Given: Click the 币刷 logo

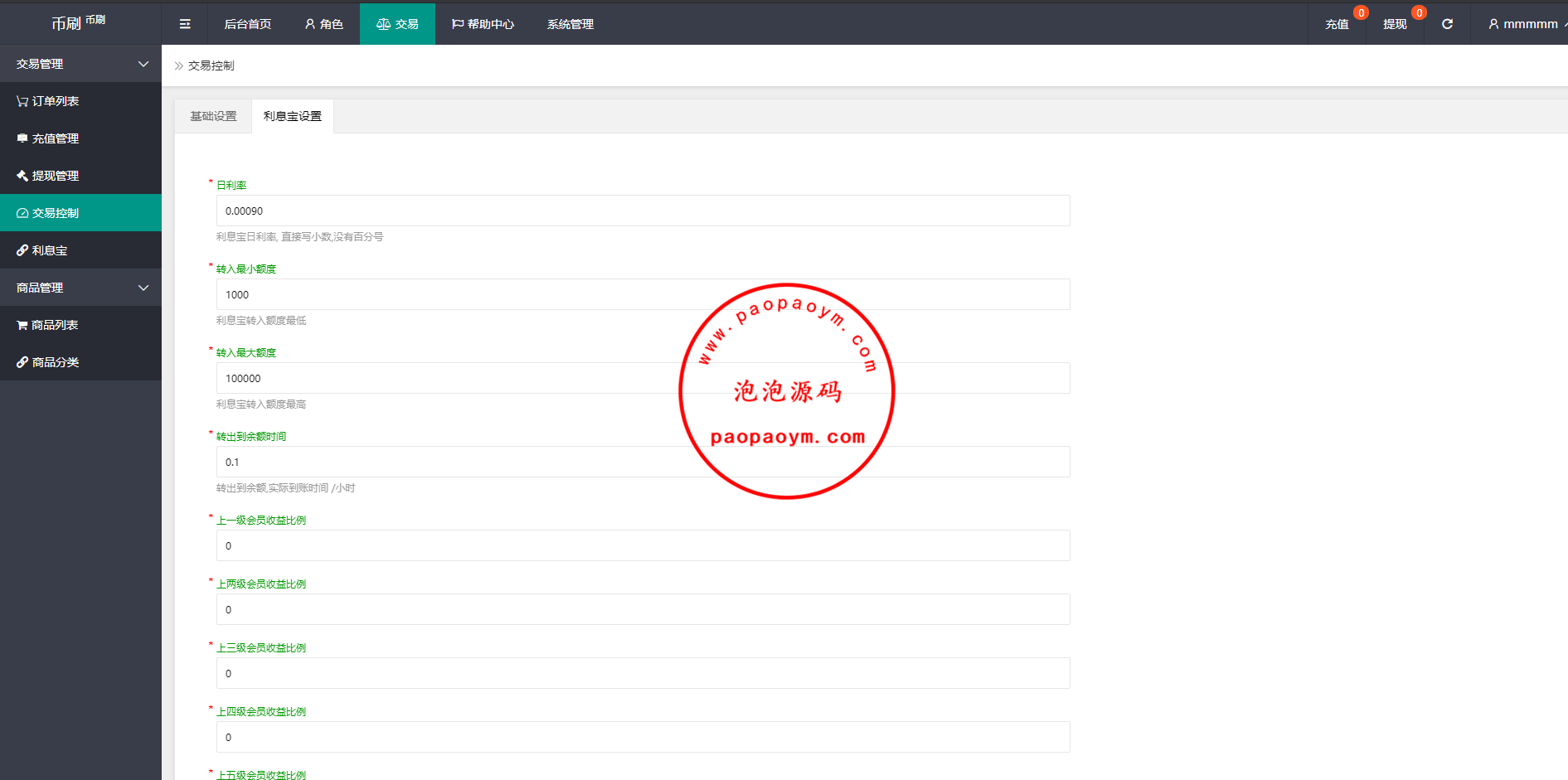Looking at the screenshot, I should [78, 22].
